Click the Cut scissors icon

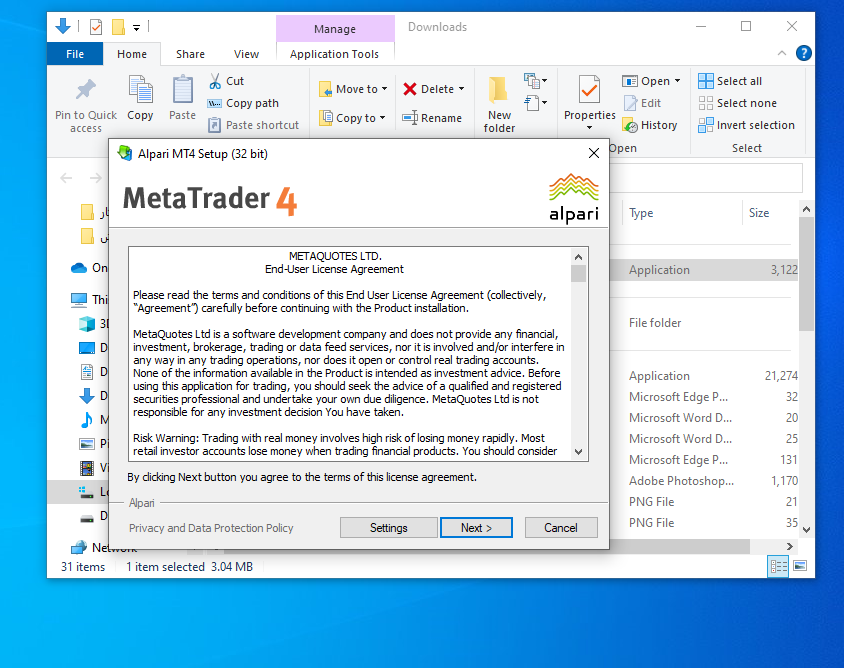coord(215,81)
